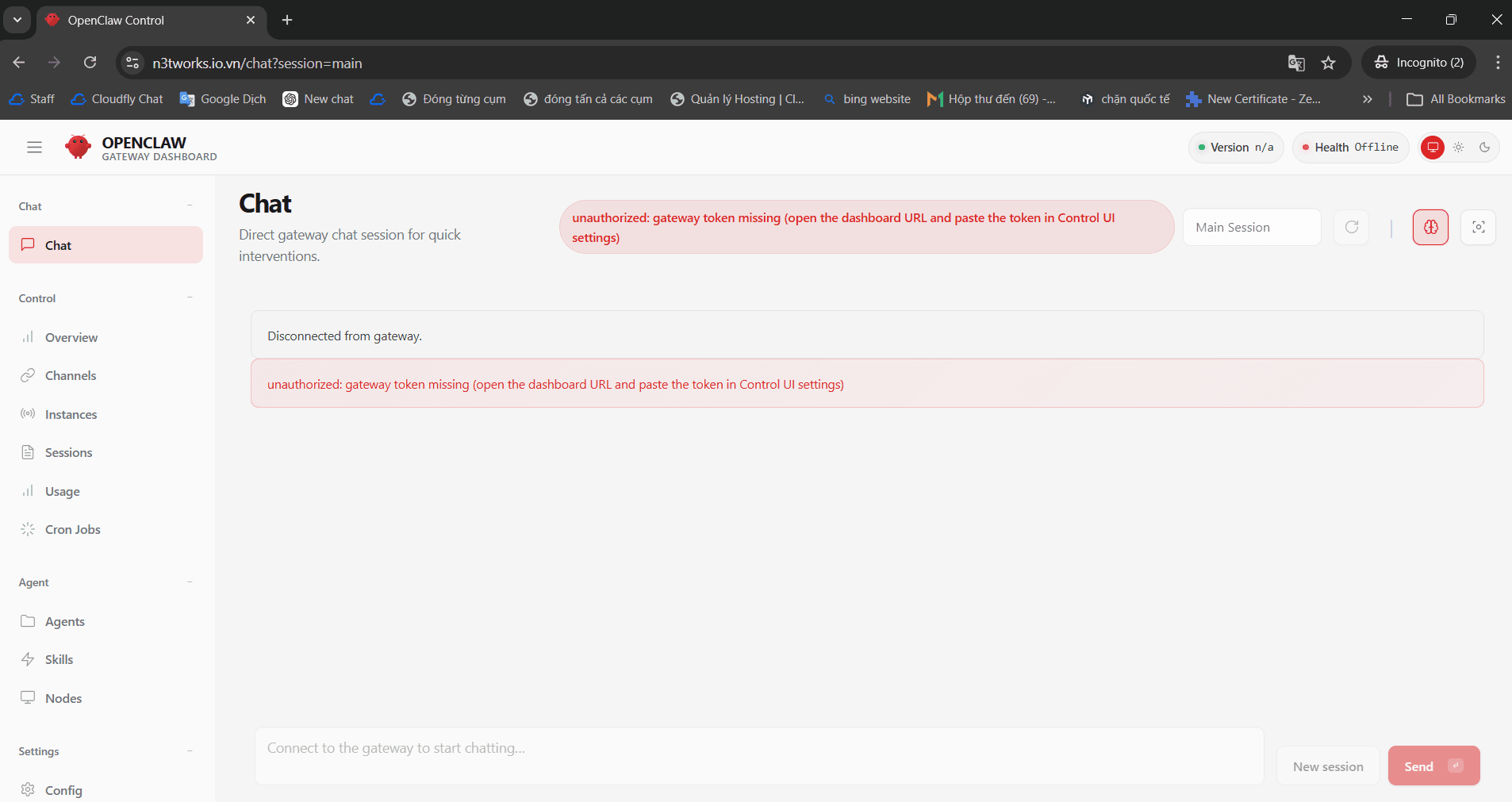This screenshot has height=802, width=1512.
Task: Open the Main Session selector
Action: (x=1251, y=228)
